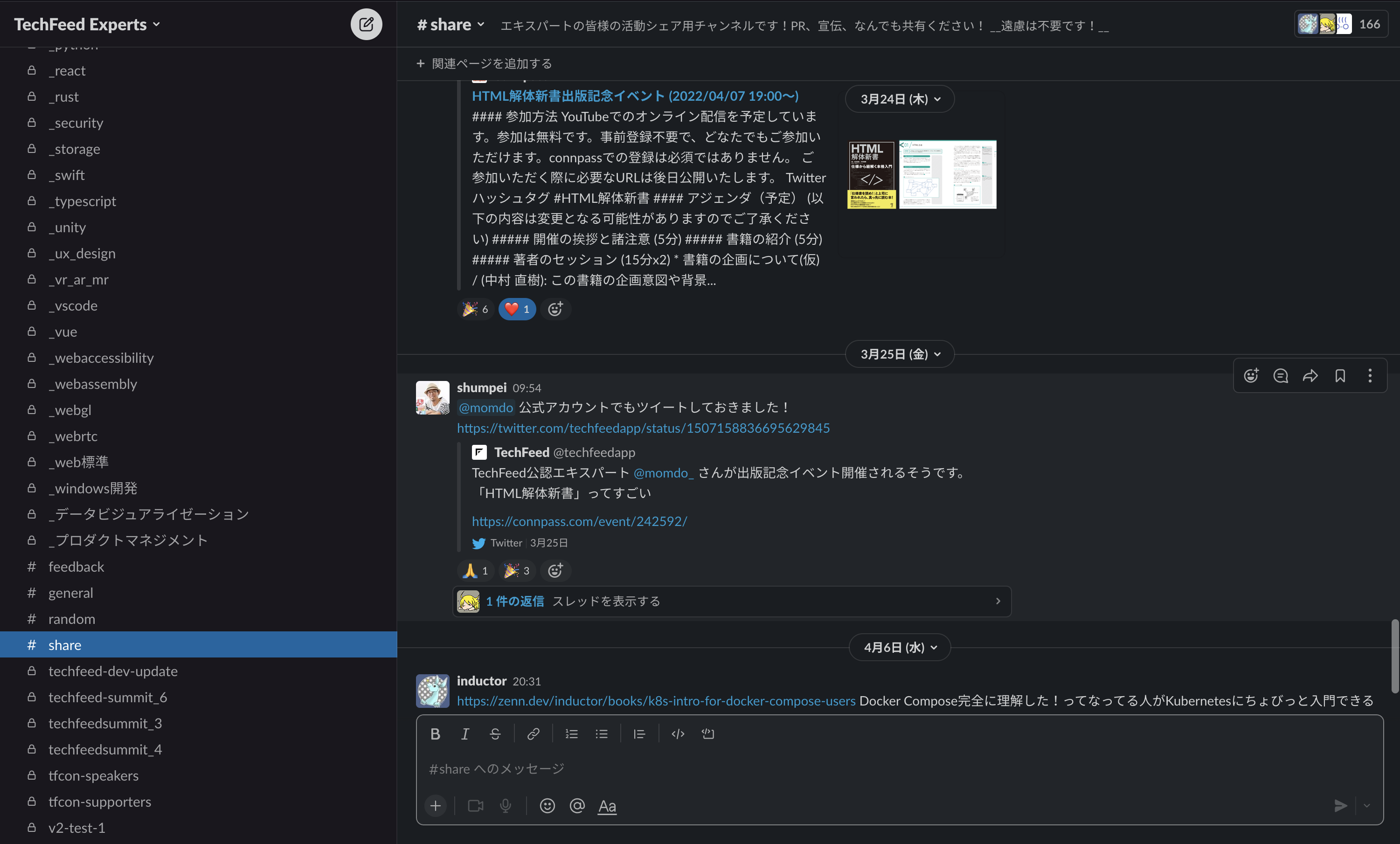Record an audio clip with the microphone icon

point(505,806)
